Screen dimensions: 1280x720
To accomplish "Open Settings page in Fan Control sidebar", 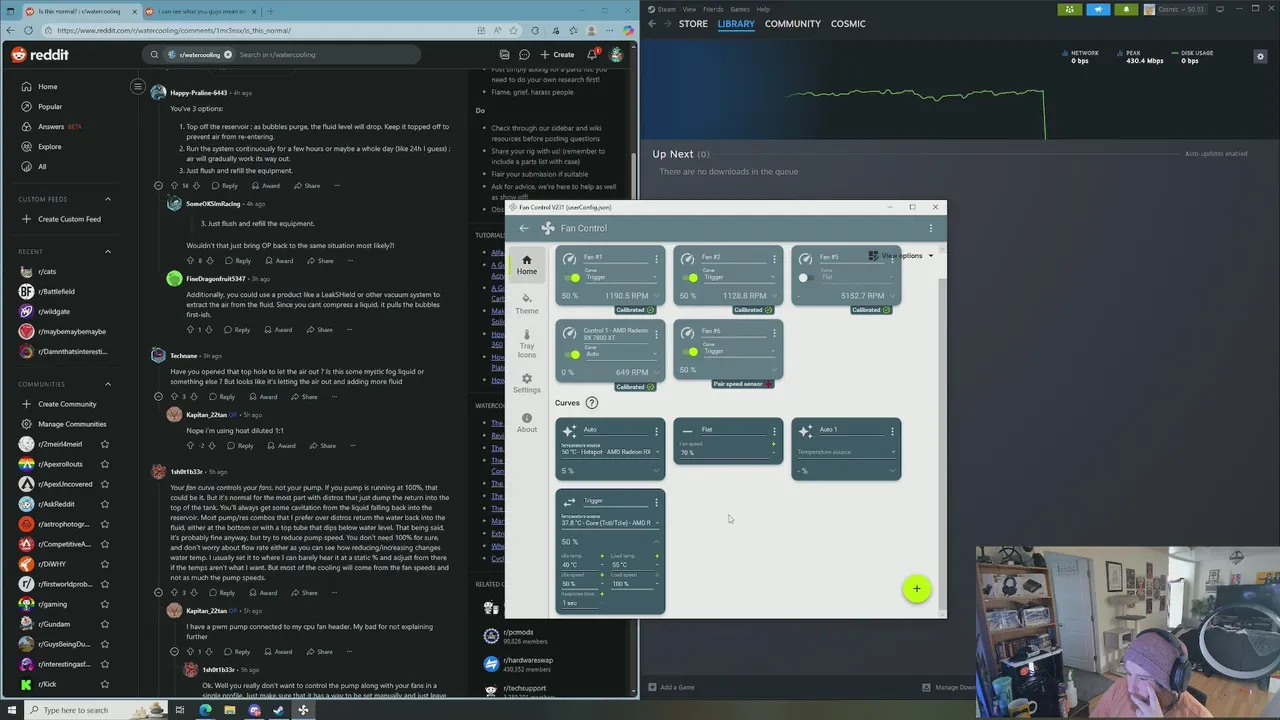I will (x=526, y=384).
